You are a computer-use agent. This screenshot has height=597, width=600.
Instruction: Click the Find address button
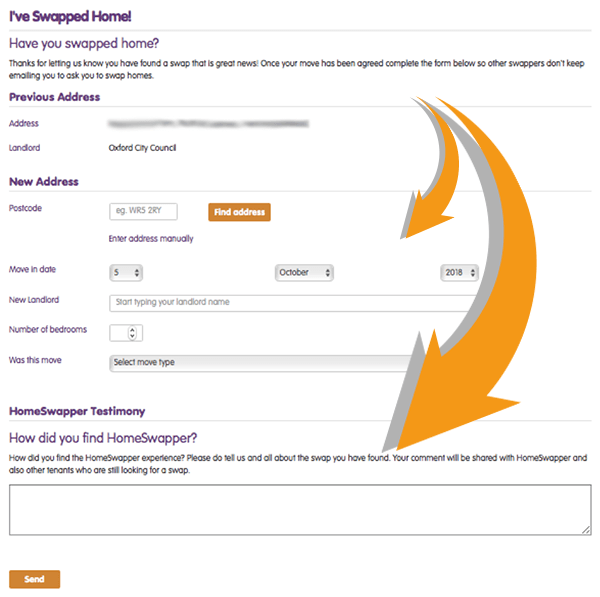click(x=239, y=212)
